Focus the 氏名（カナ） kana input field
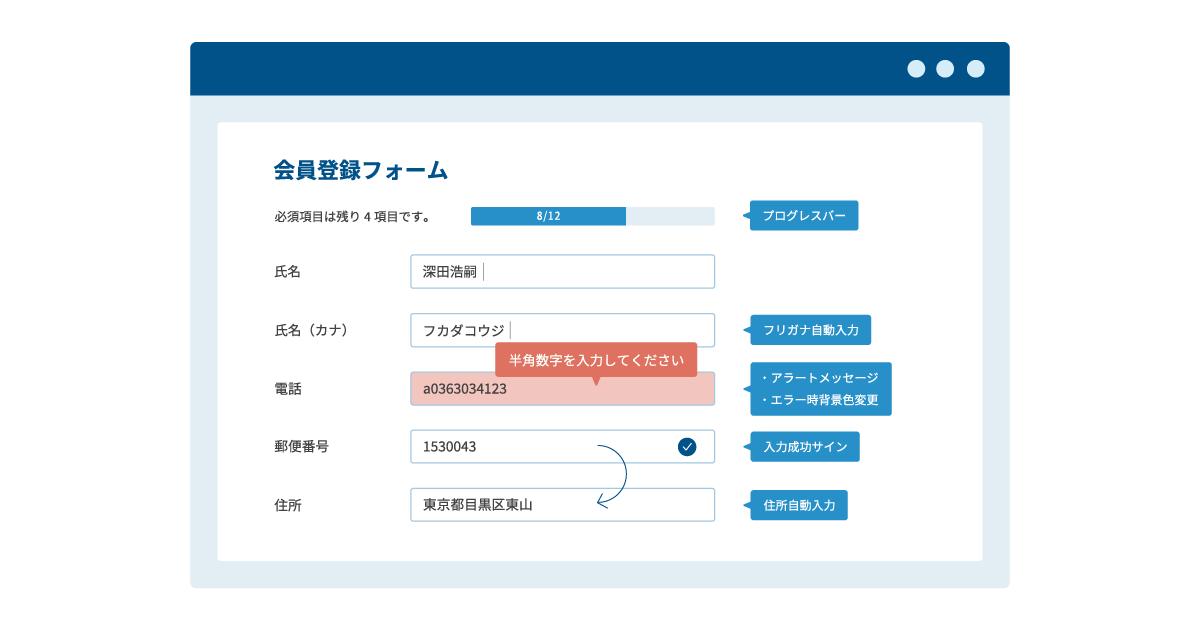Viewport: 1200px width, 630px height. pos(562,330)
